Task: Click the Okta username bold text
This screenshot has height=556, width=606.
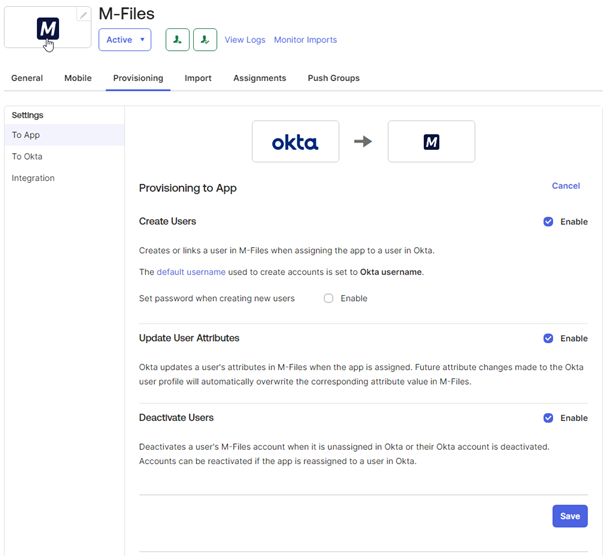Action: click(391, 272)
